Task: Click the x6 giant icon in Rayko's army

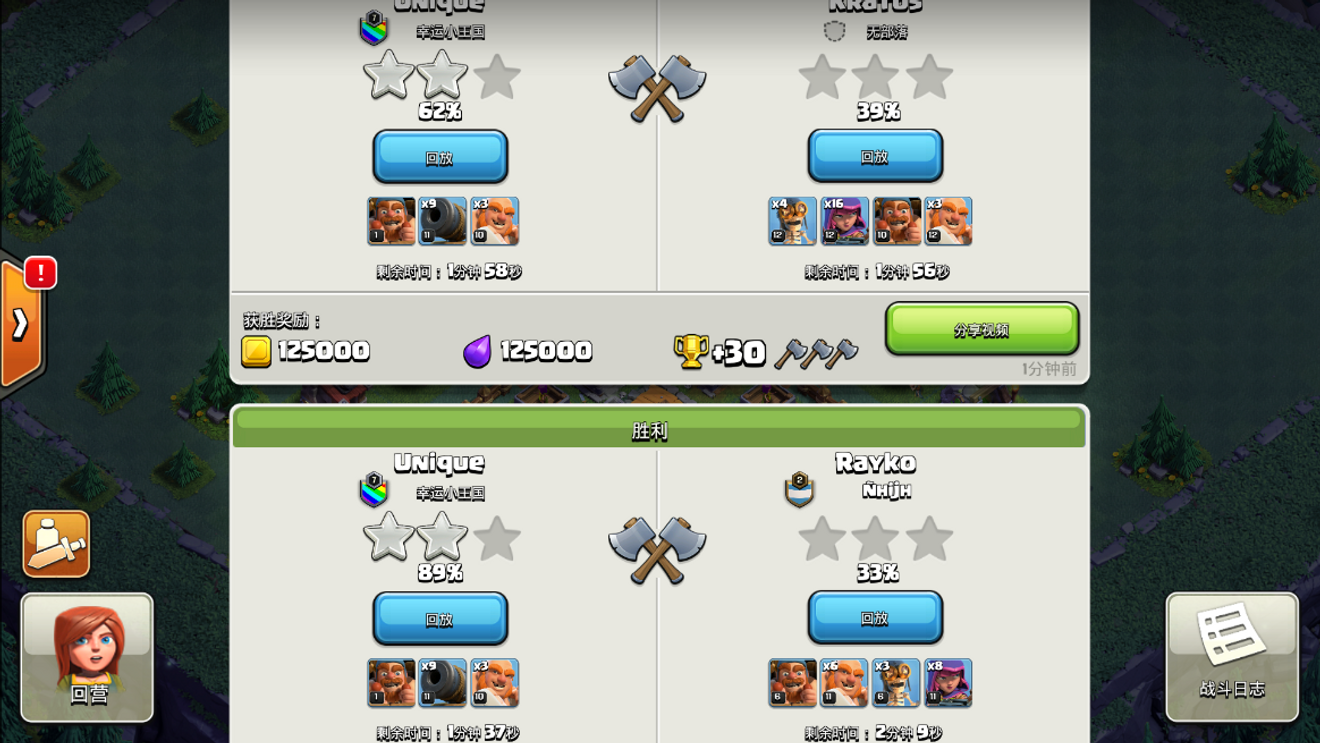Action: pyautogui.click(x=845, y=682)
